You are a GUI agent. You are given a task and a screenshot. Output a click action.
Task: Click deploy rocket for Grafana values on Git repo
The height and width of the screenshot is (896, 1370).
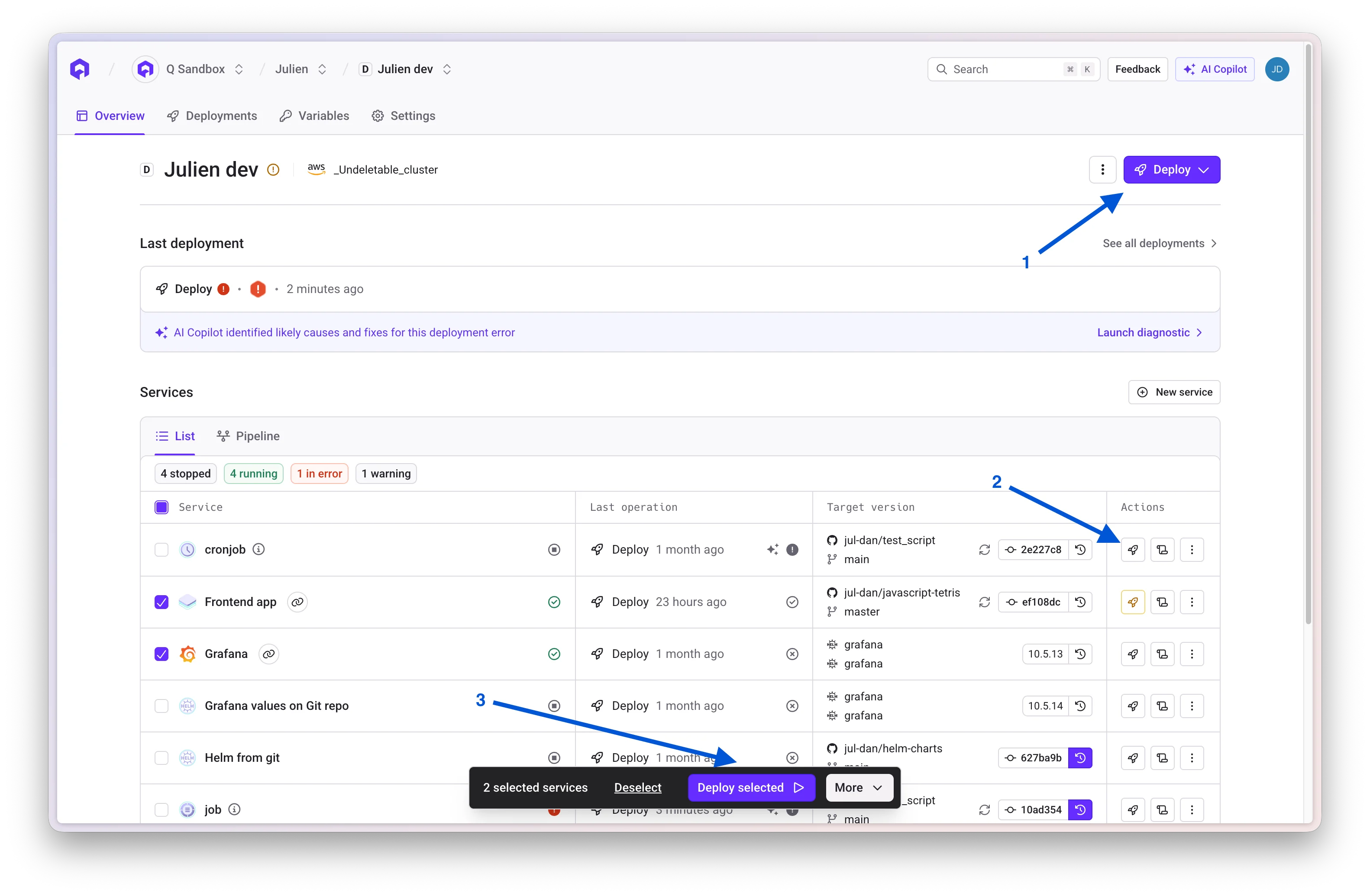pos(1132,706)
